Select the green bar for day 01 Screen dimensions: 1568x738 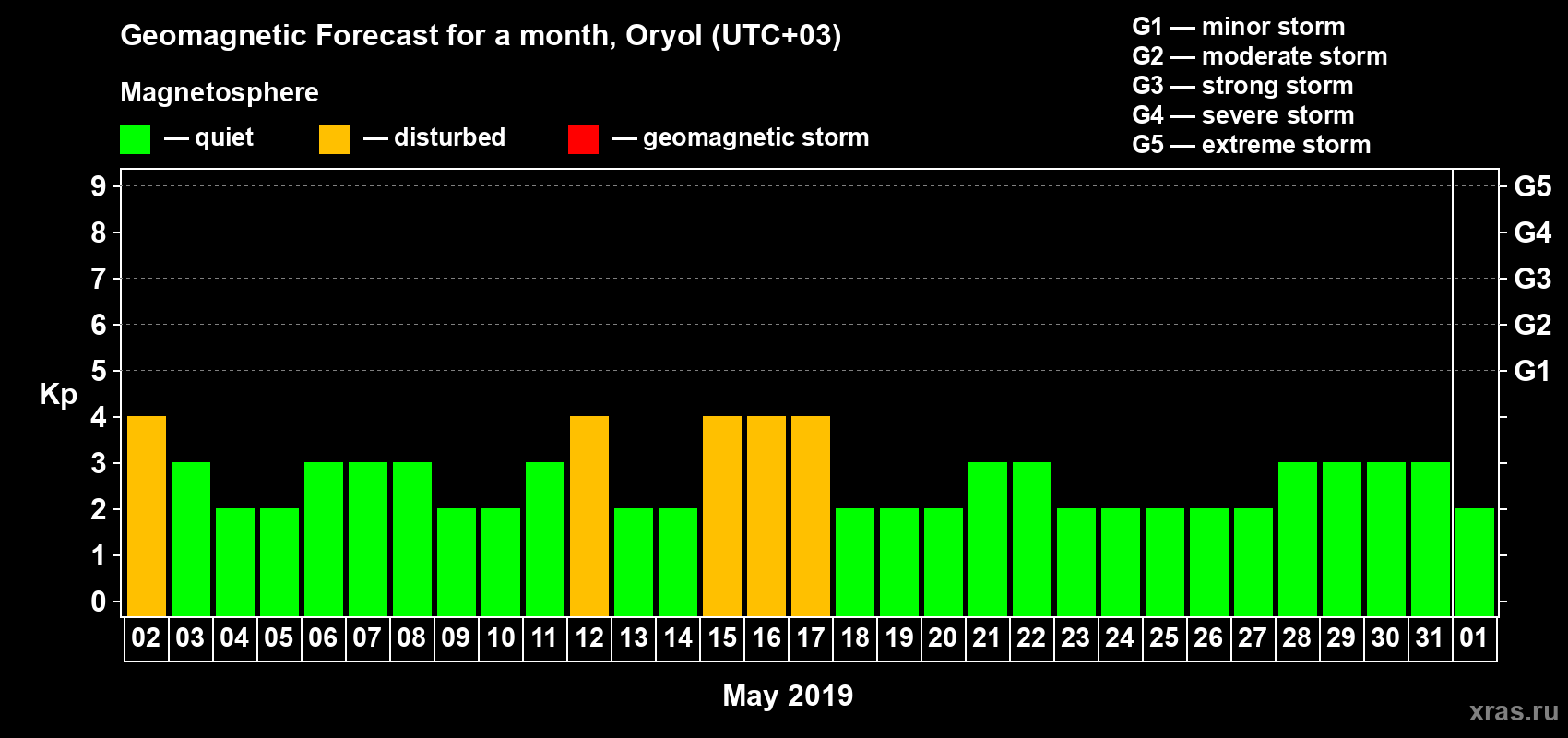click(x=1475, y=562)
